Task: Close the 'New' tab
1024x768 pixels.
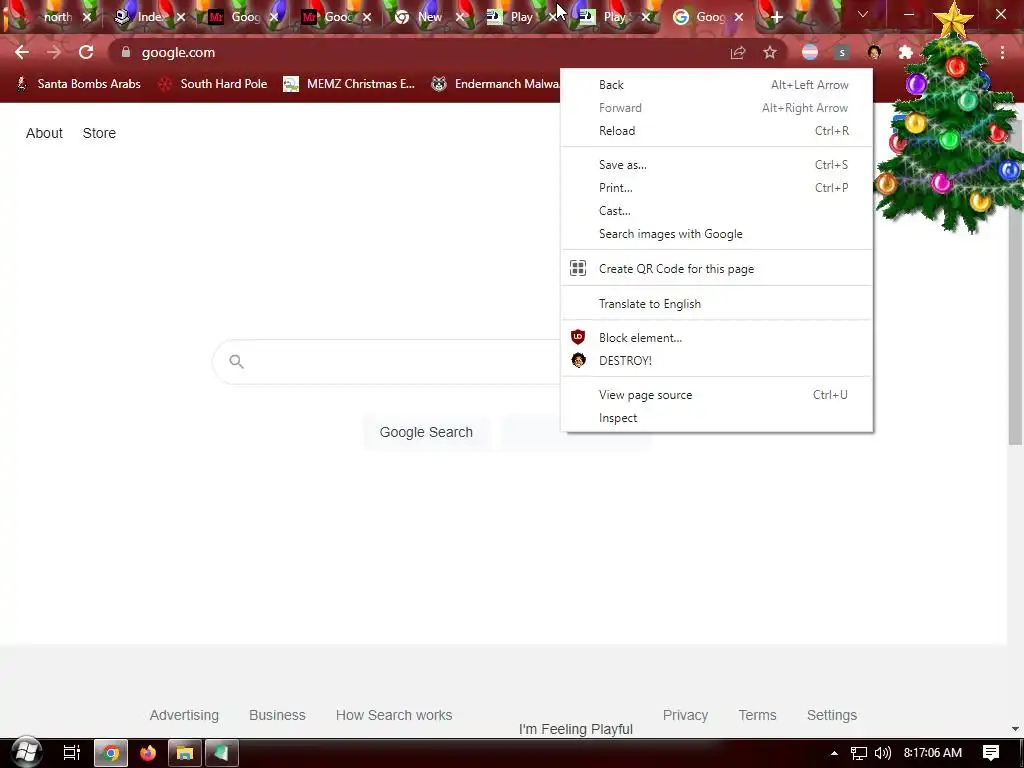Action: coord(460,17)
